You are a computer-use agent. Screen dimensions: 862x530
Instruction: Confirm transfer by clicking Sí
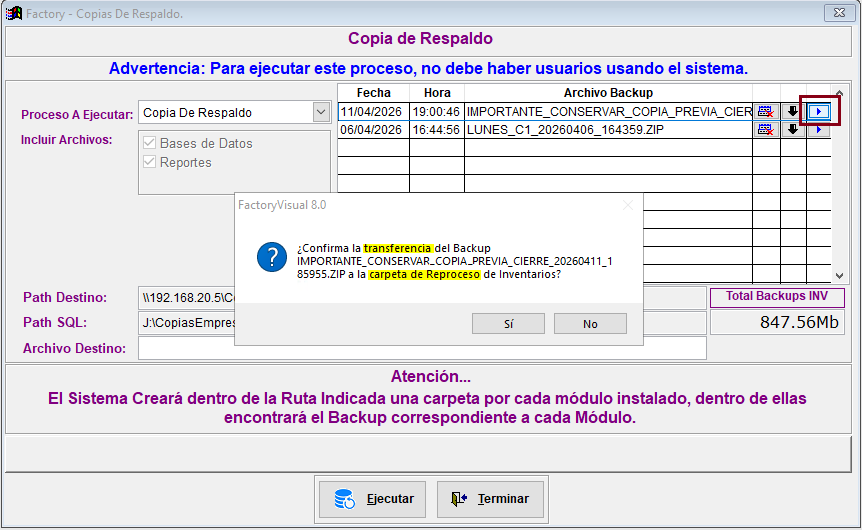(508, 324)
